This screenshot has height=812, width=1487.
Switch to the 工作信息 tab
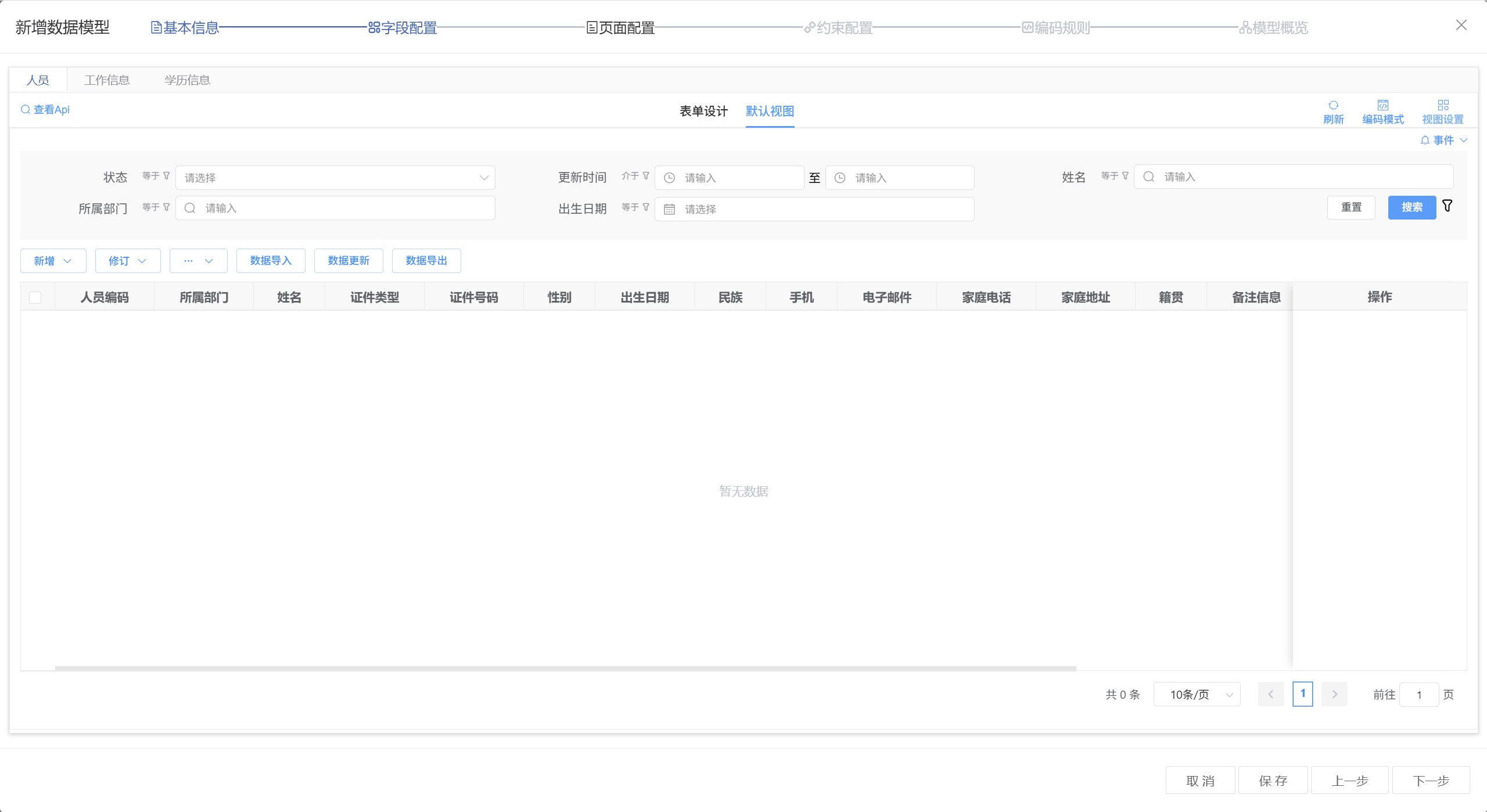point(107,80)
